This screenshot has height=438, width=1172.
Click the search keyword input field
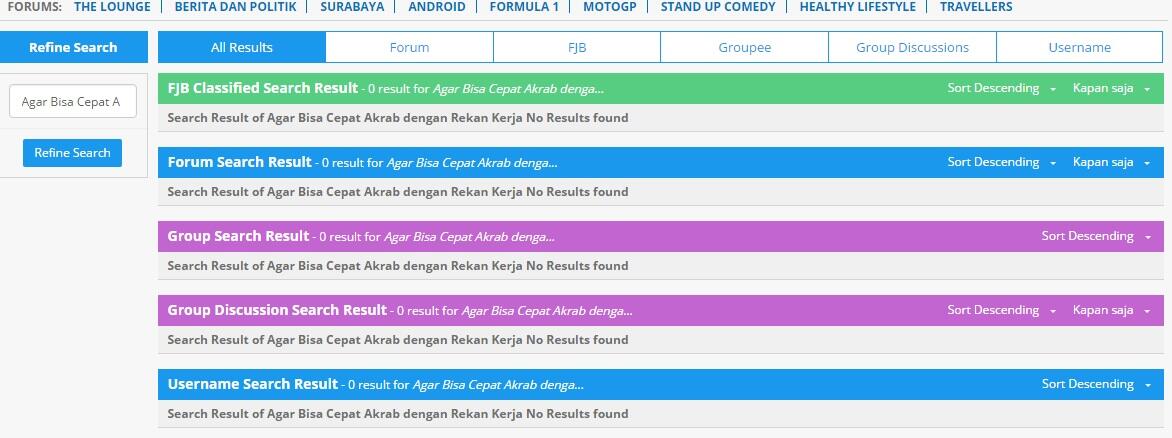(x=73, y=102)
